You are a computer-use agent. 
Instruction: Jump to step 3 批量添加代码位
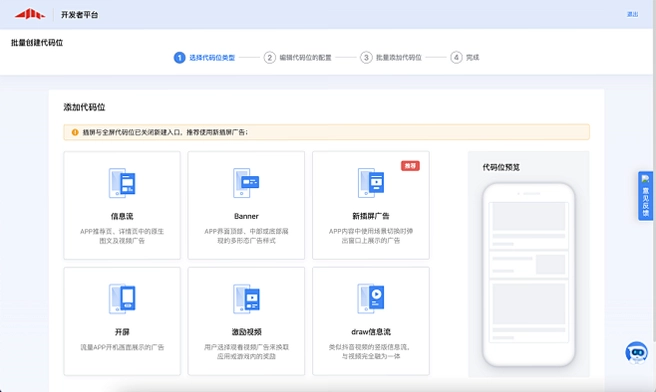(x=391, y=57)
